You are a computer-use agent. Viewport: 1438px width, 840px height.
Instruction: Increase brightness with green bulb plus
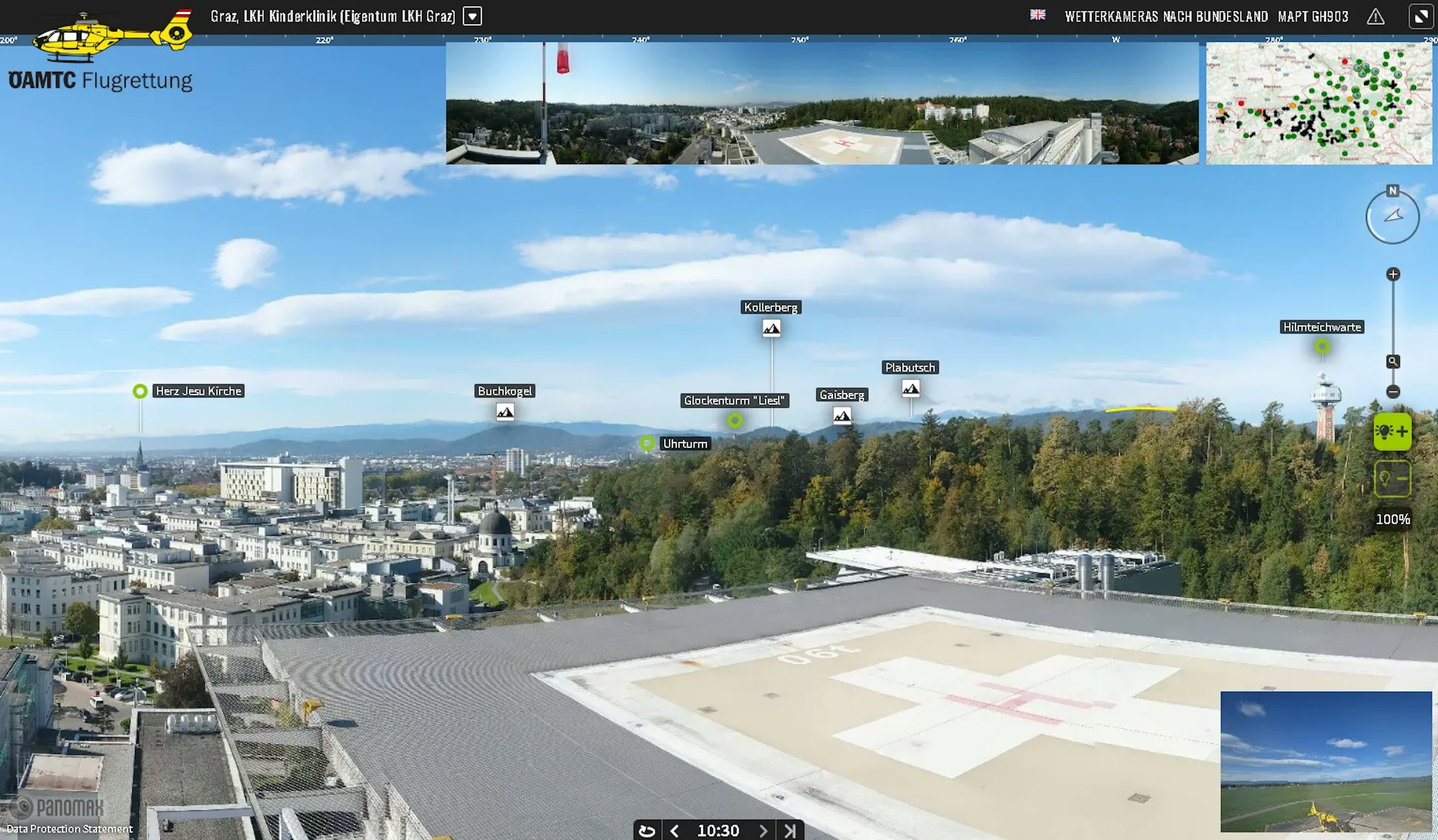(x=1392, y=432)
